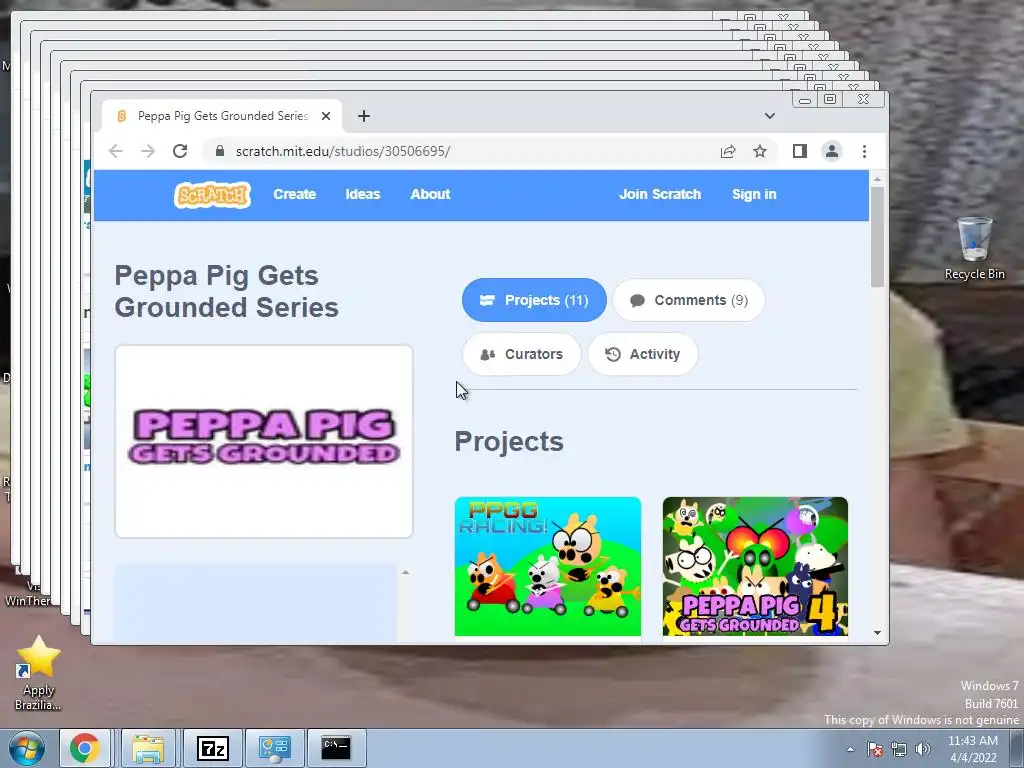Click the 7-Zip taskbar icon
This screenshot has height=768, width=1024.
coord(212,748)
